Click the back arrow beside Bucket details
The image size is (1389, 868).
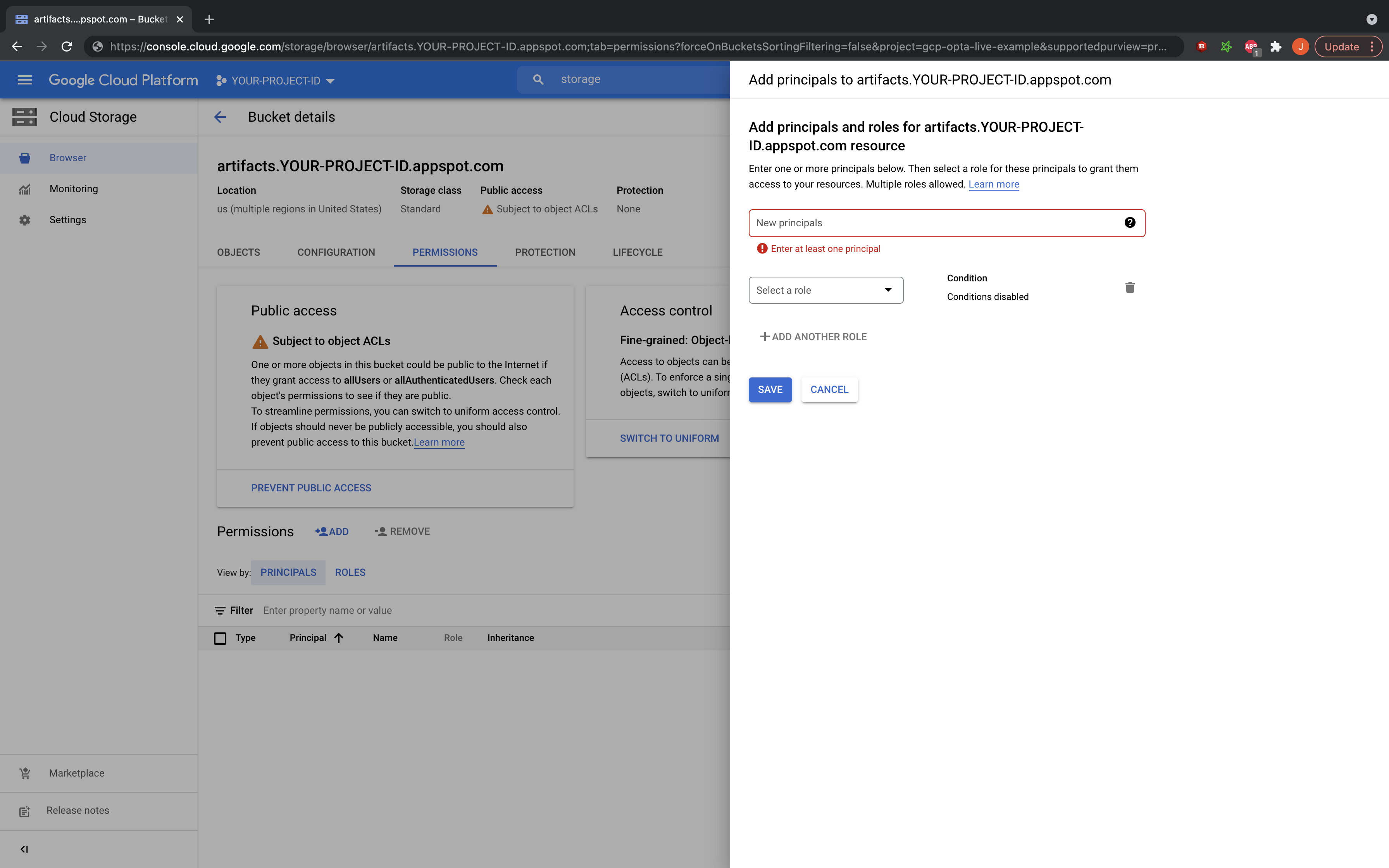[x=221, y=117]
